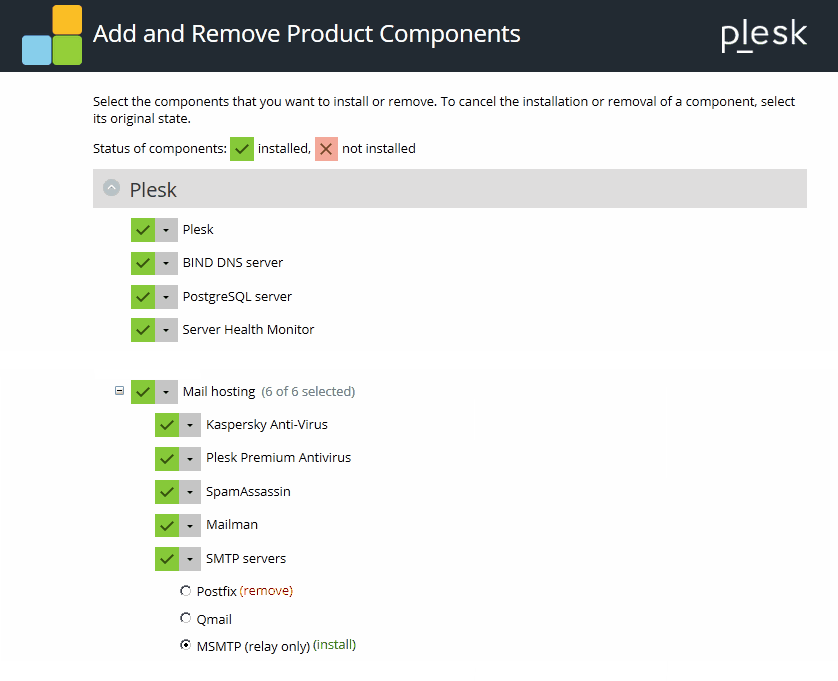Select the Postfix radio button

(185, 591)
